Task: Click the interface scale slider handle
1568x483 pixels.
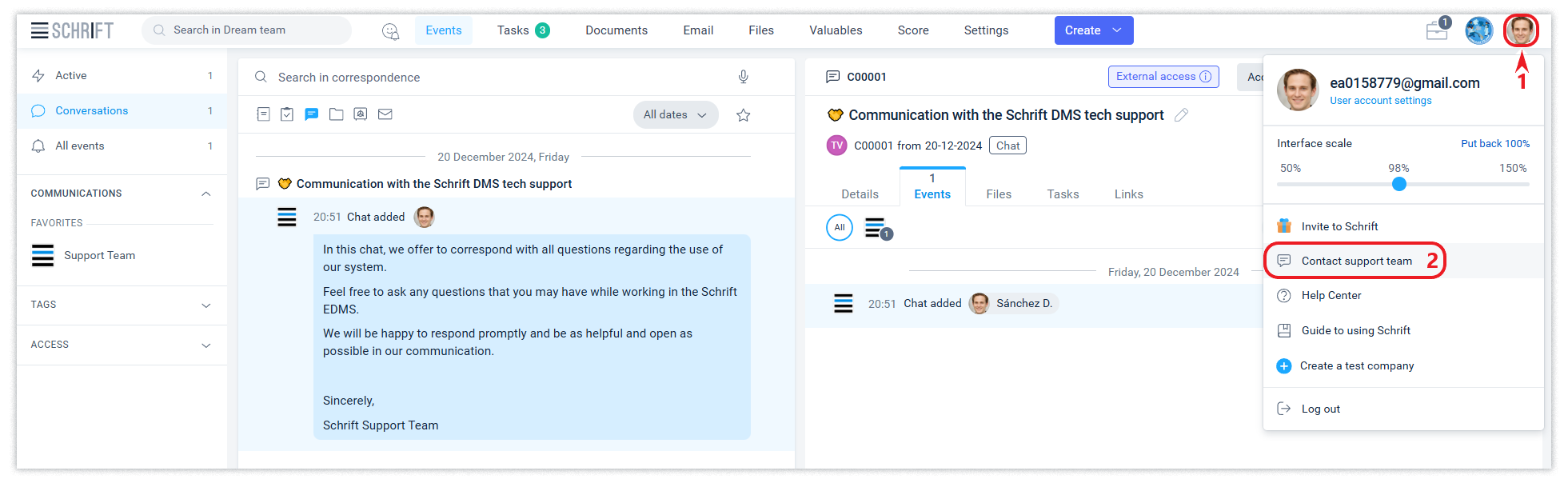Action: [x=1398, y=184]
